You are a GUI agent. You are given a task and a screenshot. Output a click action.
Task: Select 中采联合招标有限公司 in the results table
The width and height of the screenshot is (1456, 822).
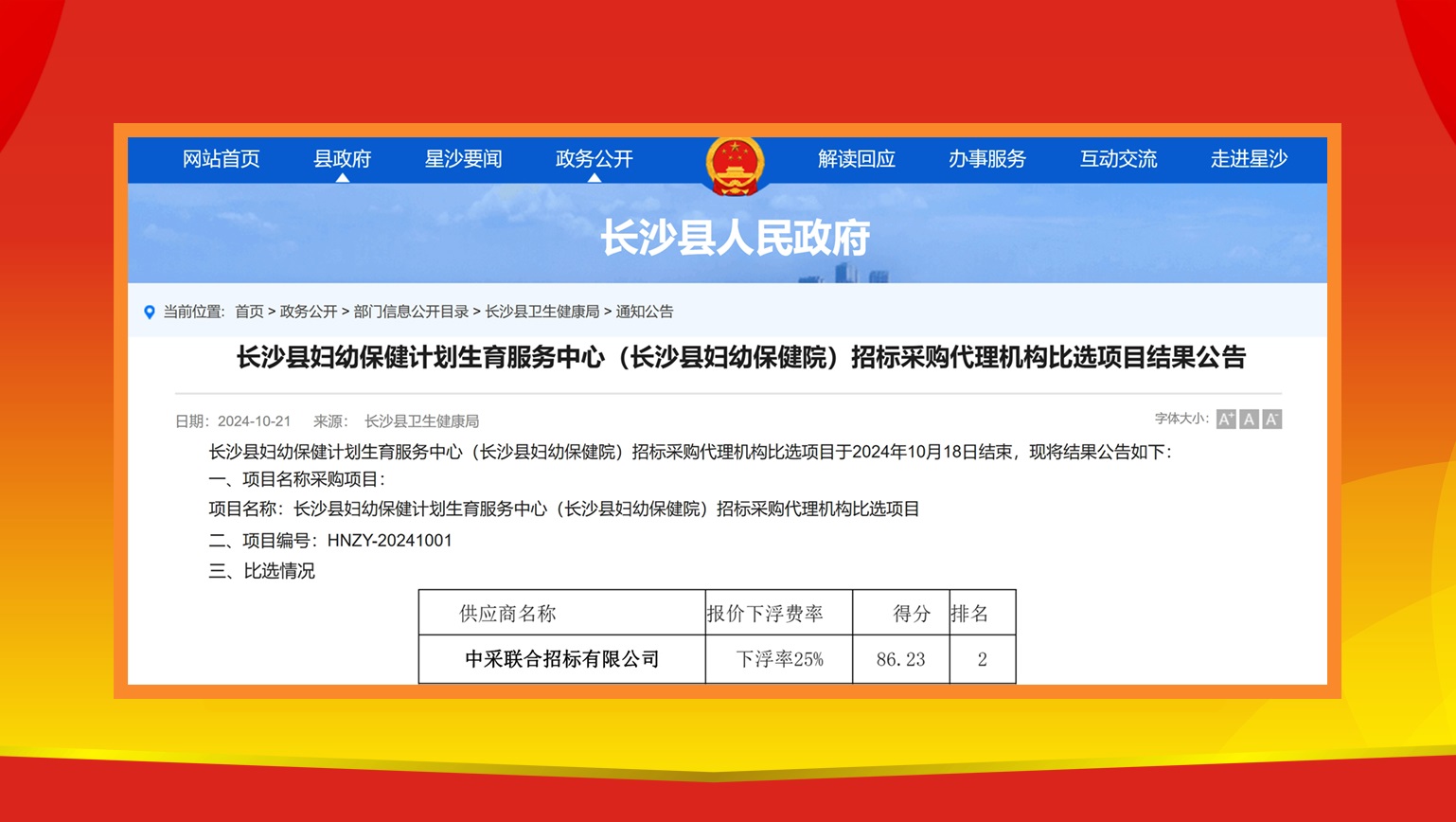click(560, 658)
